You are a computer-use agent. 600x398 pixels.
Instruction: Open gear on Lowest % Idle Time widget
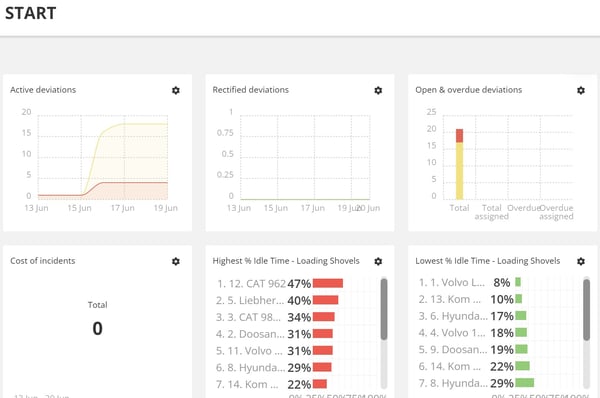581,261
